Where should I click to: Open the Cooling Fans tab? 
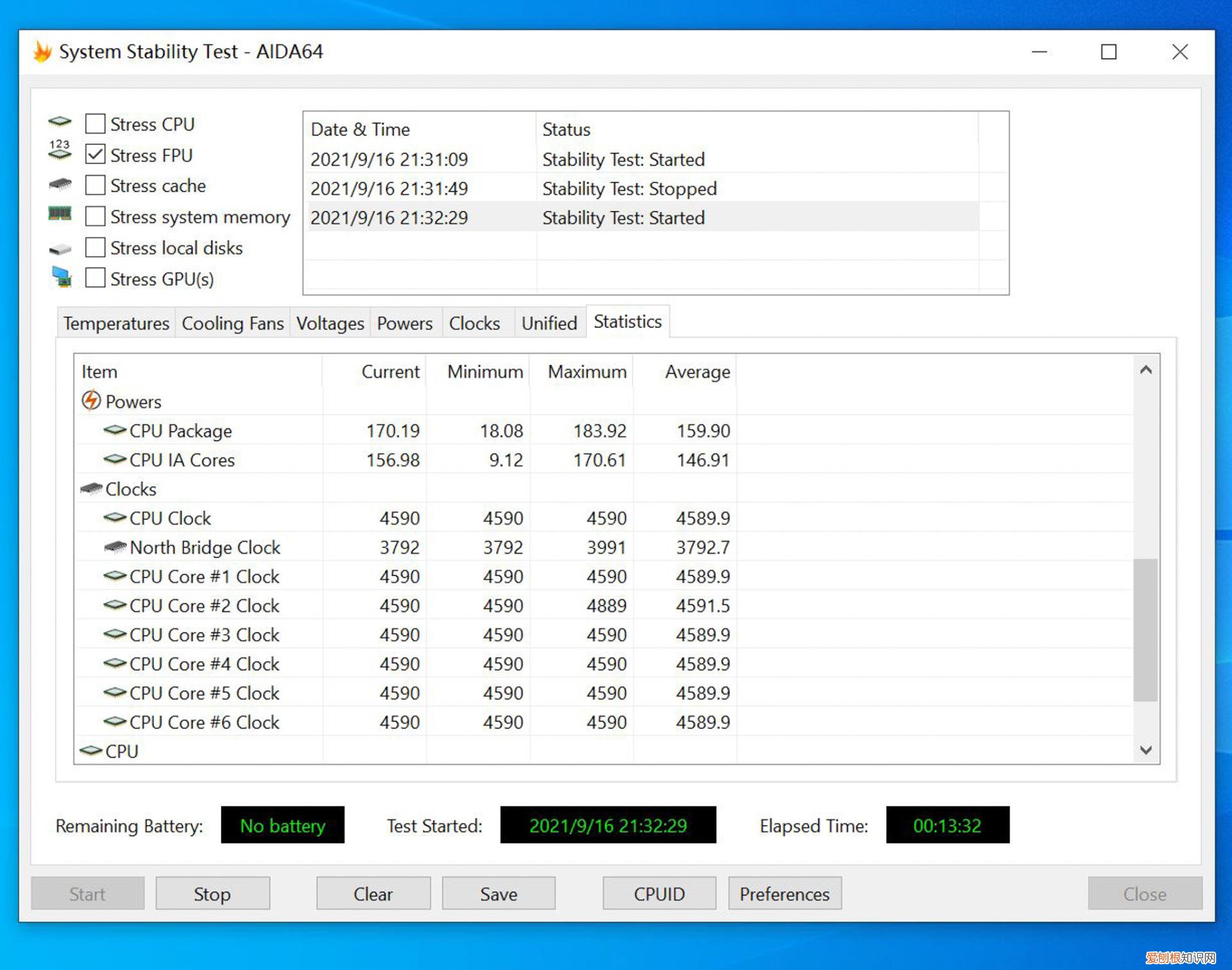pos(232,323)
